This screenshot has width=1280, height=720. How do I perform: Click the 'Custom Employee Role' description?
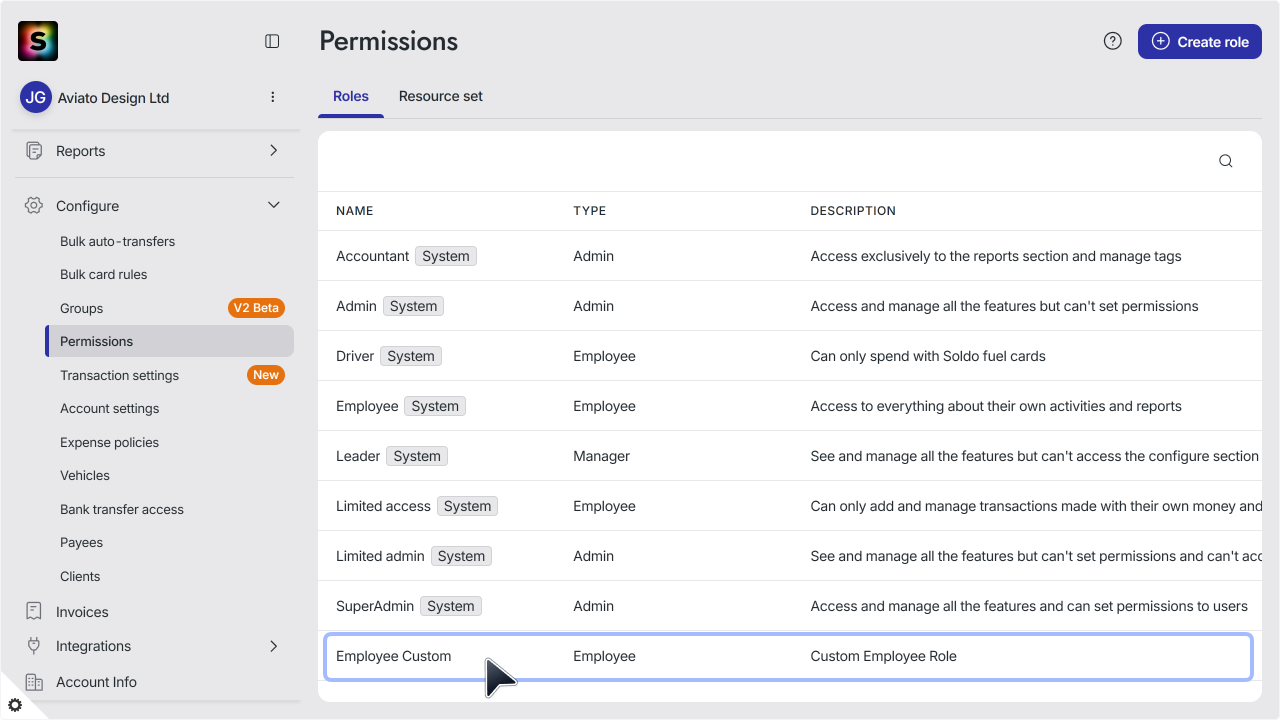tap(884, 656)
